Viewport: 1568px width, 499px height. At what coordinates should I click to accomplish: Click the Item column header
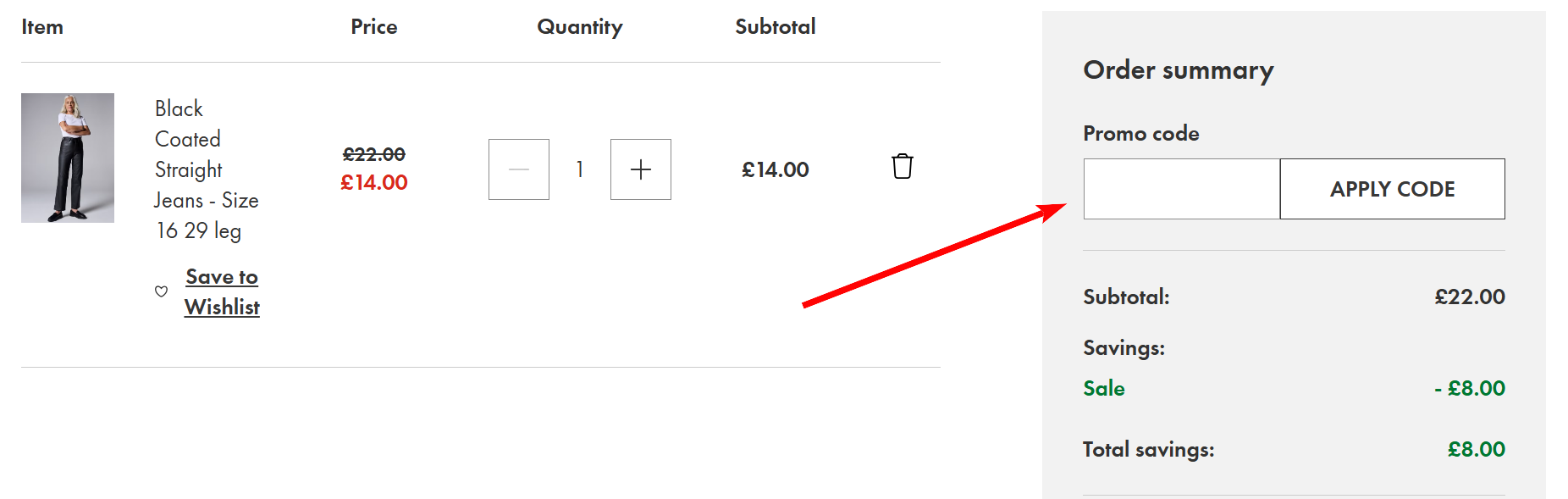pyautogui.click(x=42, y=27)
